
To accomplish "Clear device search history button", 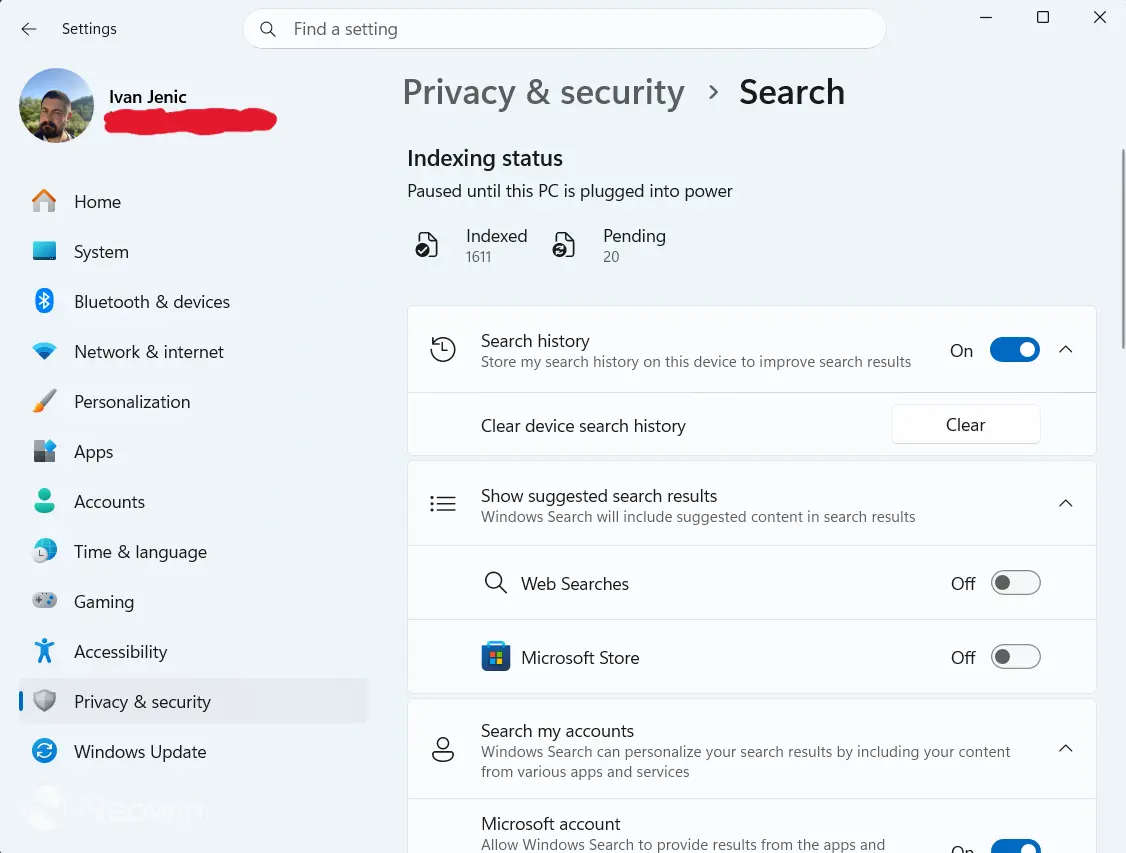I will click(x=965, y=424).
